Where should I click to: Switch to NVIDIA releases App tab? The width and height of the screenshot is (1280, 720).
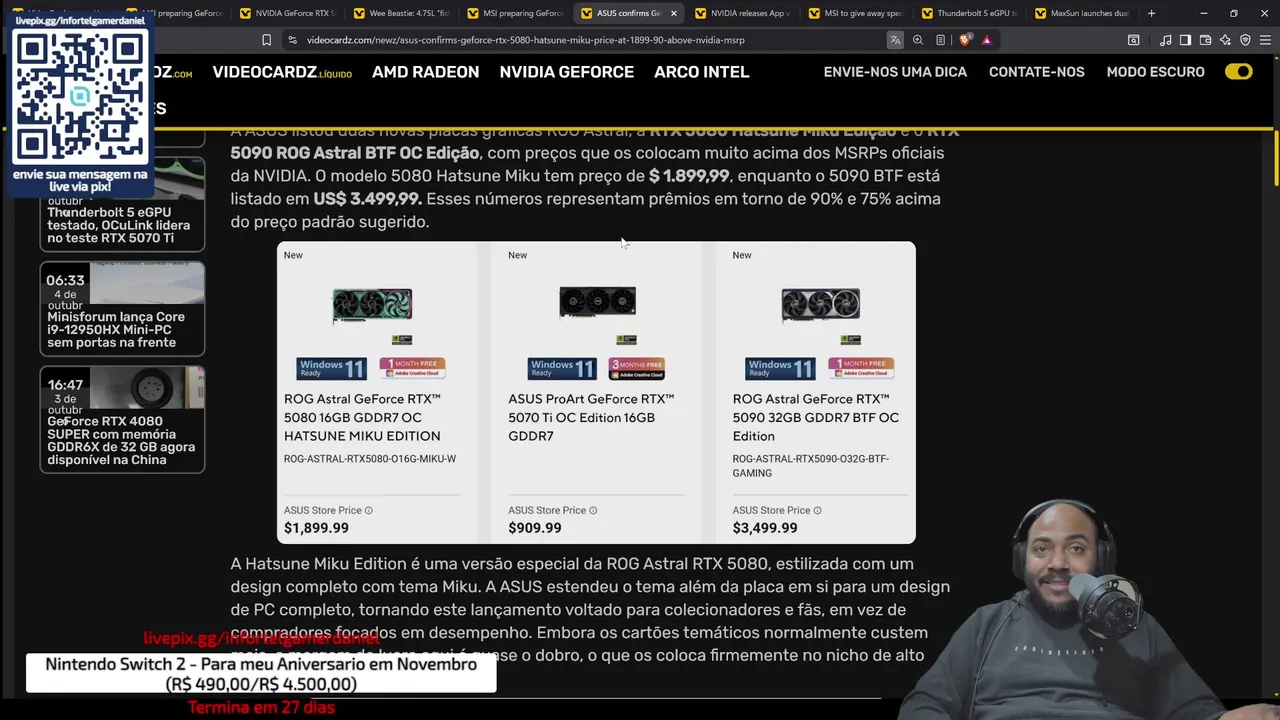click(742, 13)
